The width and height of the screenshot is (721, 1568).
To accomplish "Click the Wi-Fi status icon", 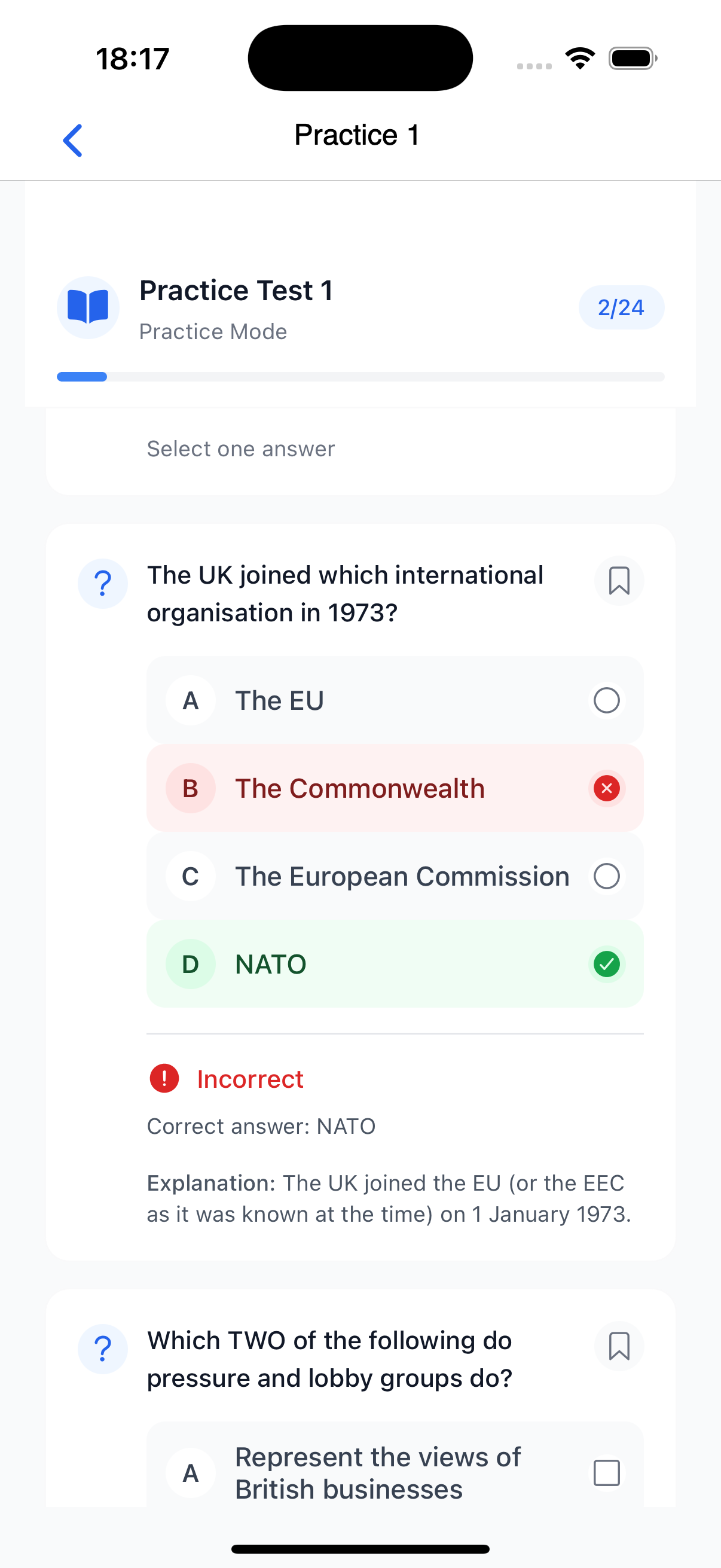I will point(580,59).
